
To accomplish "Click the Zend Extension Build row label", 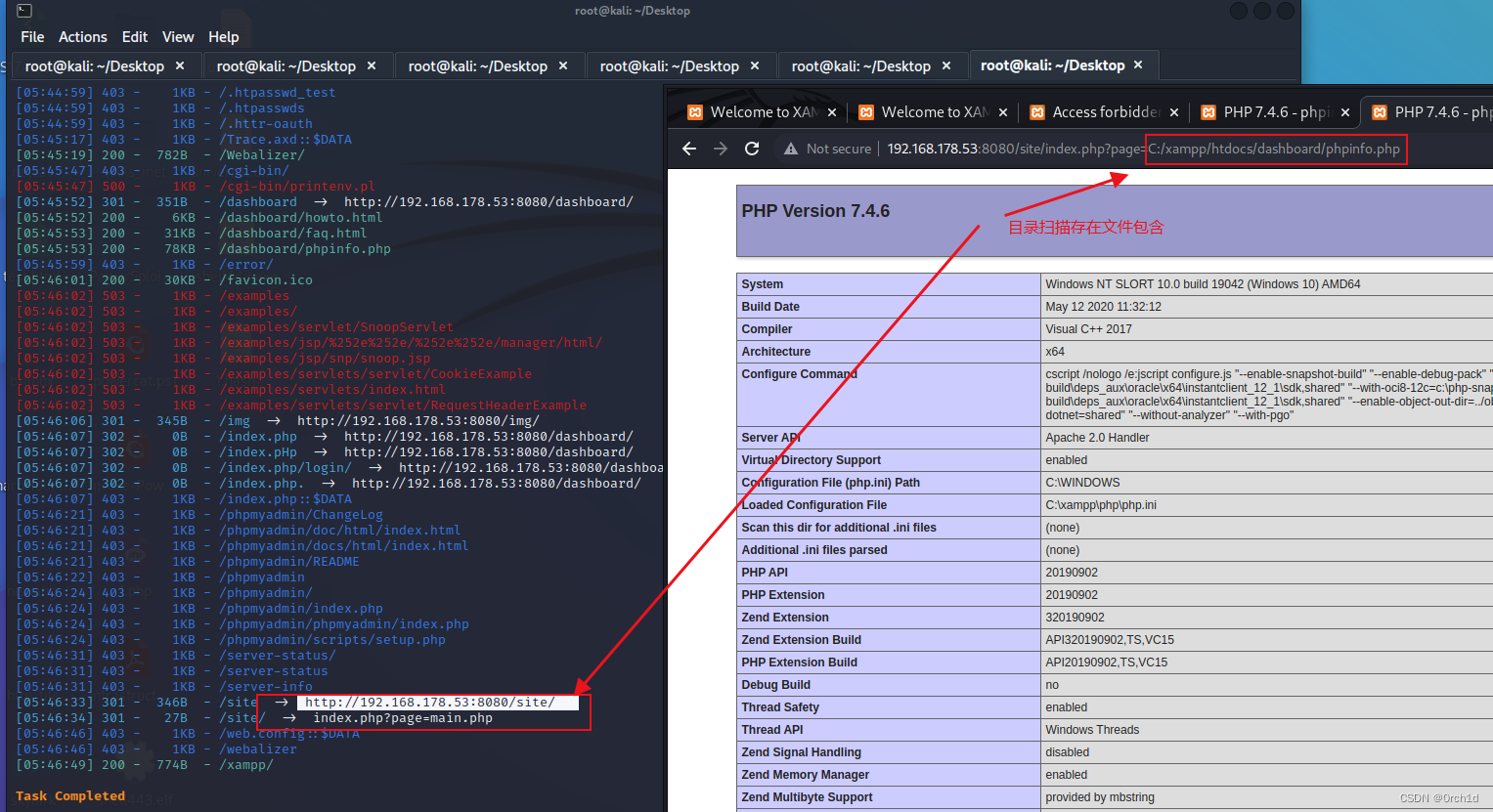I will tap(801, 640).
